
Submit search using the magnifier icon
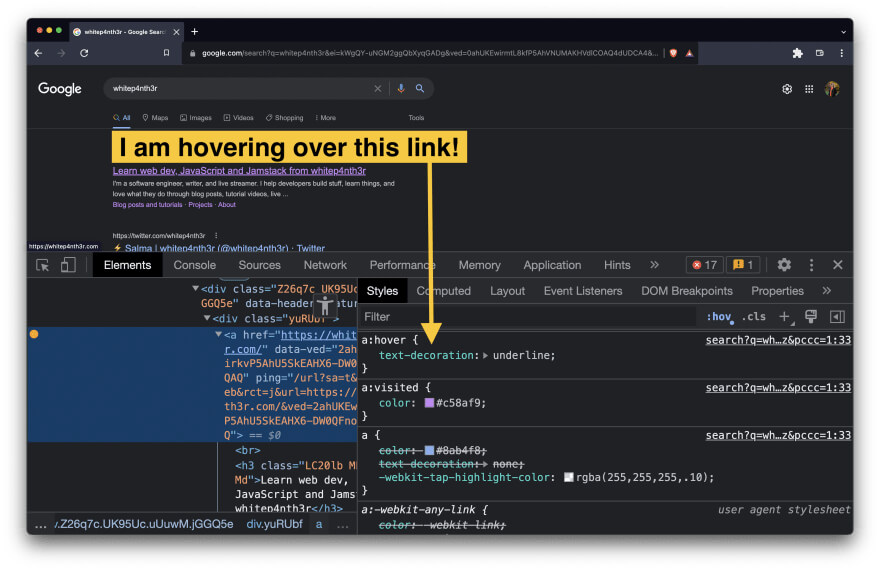pos(420,88)
